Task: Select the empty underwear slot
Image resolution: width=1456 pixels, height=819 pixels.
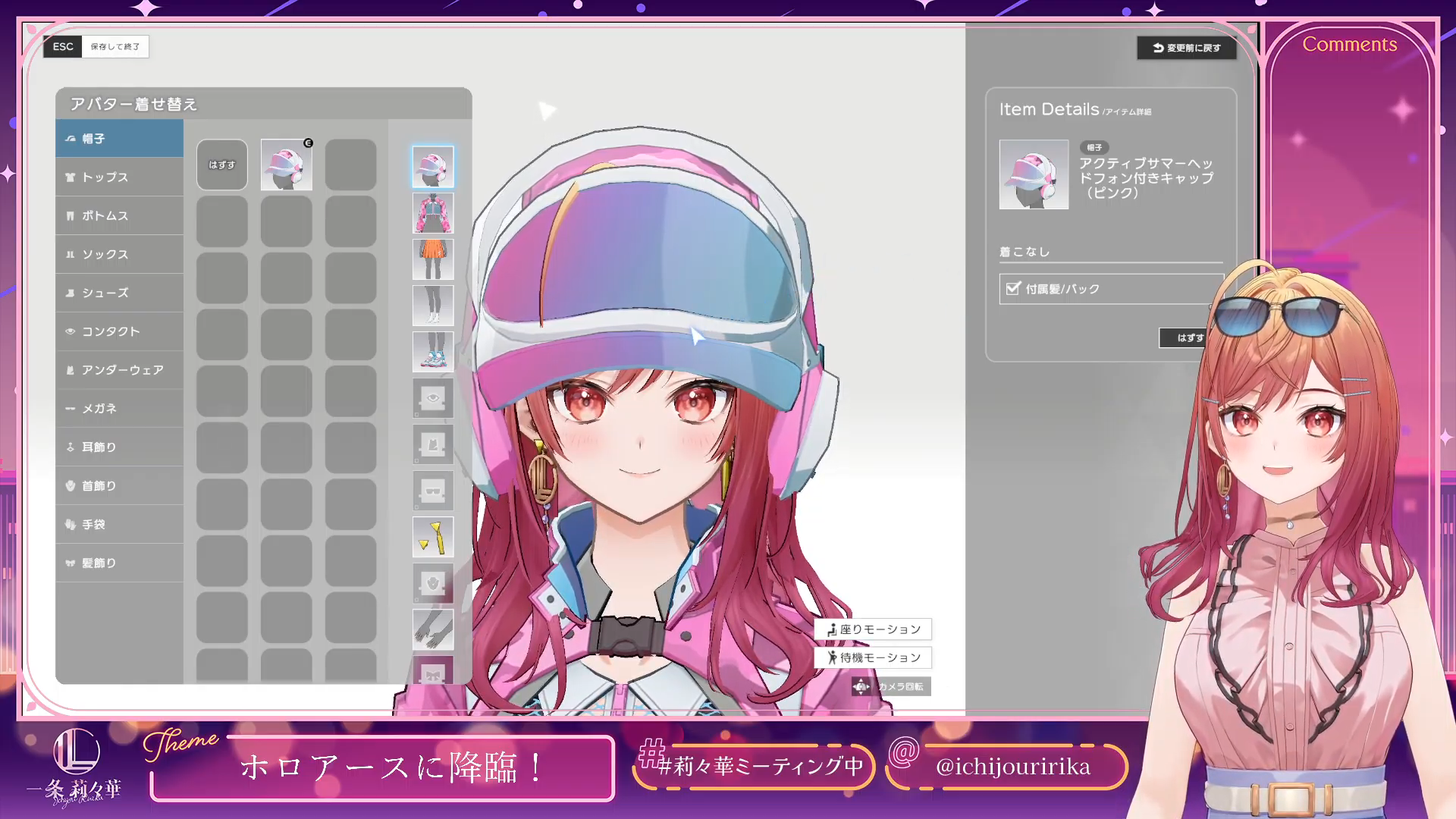Action: point(433,444)
